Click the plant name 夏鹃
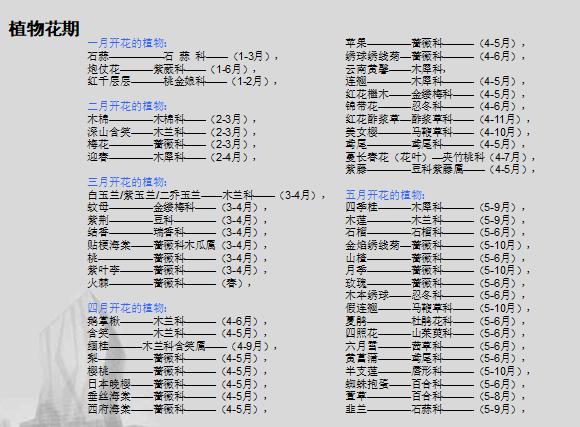The image size is (580, 427). (x=356, y=321)
